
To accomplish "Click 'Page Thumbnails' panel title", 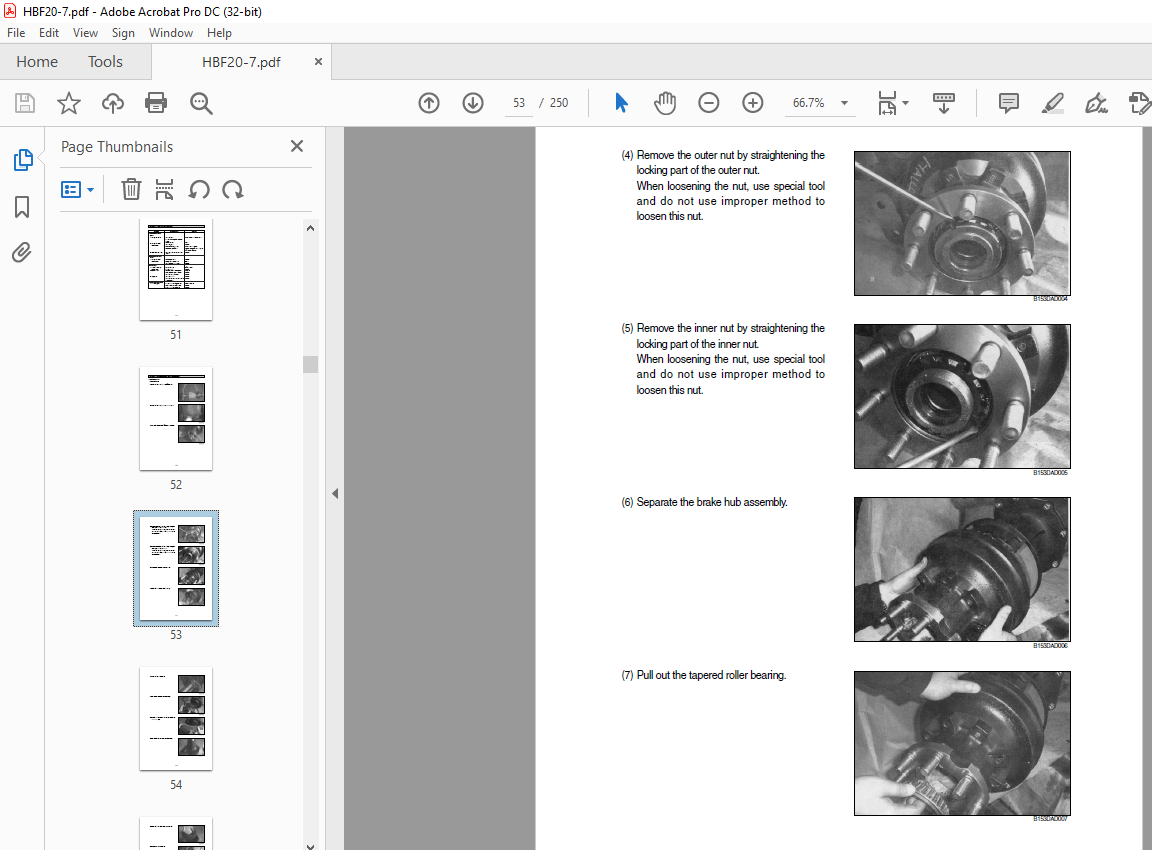I will tap(117, 147).
